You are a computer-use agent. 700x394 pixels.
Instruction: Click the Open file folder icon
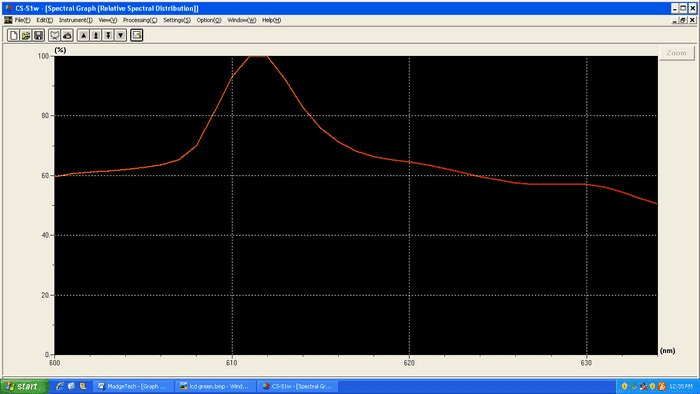click(26, 35)
